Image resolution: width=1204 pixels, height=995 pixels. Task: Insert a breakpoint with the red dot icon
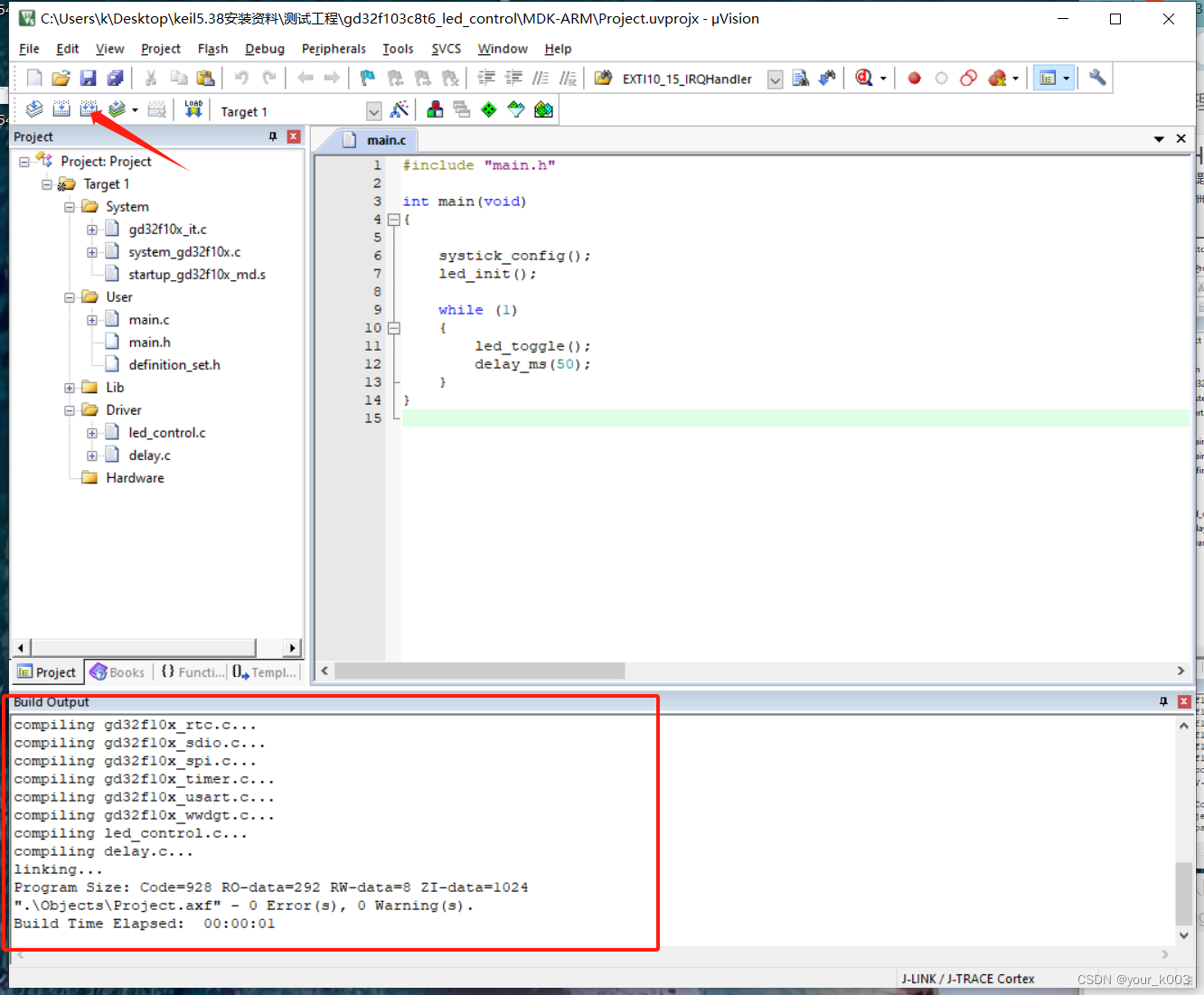pyautogui.click(x=914, y=79)
